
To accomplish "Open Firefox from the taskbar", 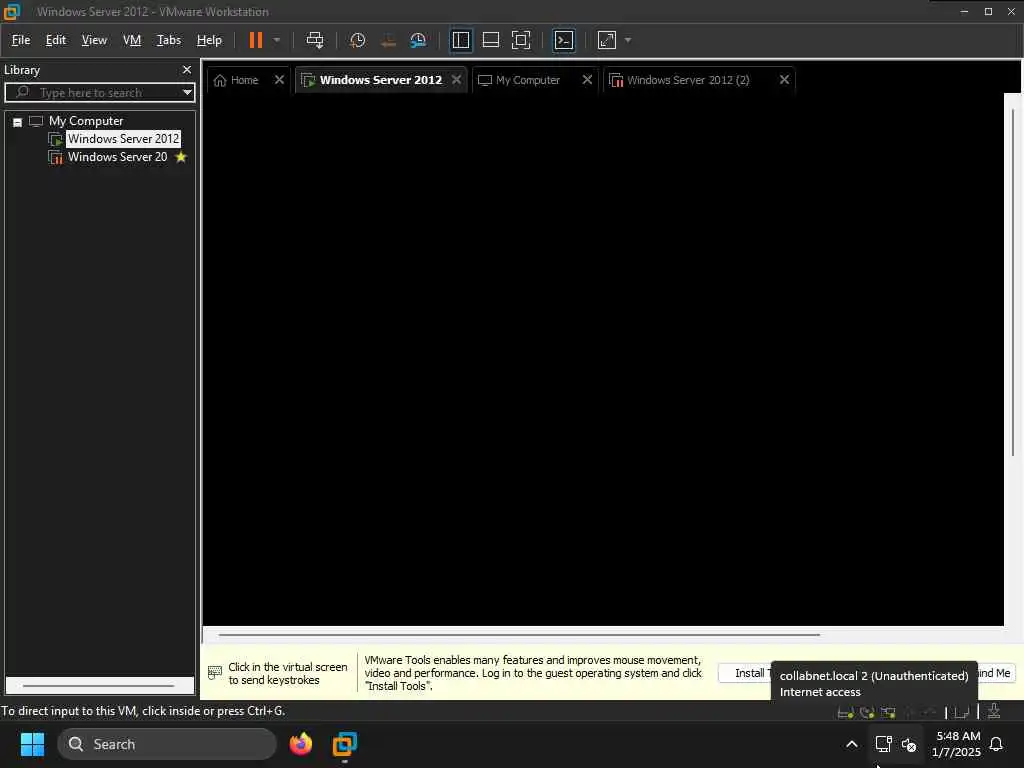I will (x=300, y=744).
